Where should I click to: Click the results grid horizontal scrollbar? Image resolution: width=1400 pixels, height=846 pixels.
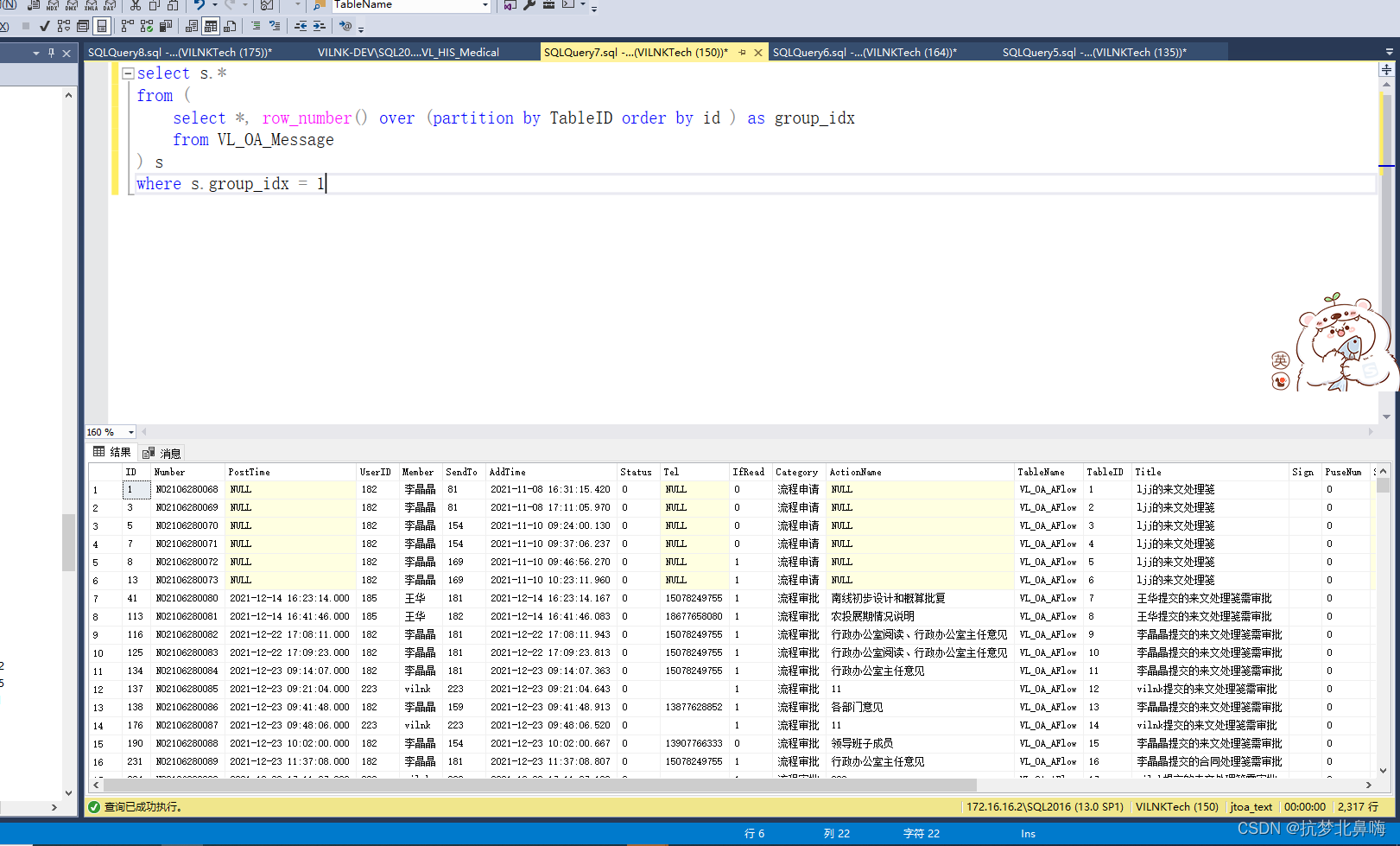point(540,785)
